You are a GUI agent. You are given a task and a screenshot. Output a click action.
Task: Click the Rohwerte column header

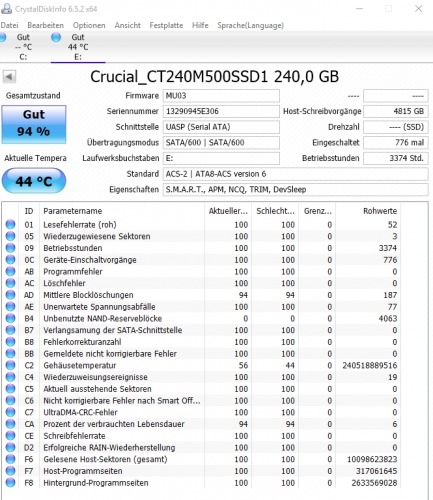(368, 211)
